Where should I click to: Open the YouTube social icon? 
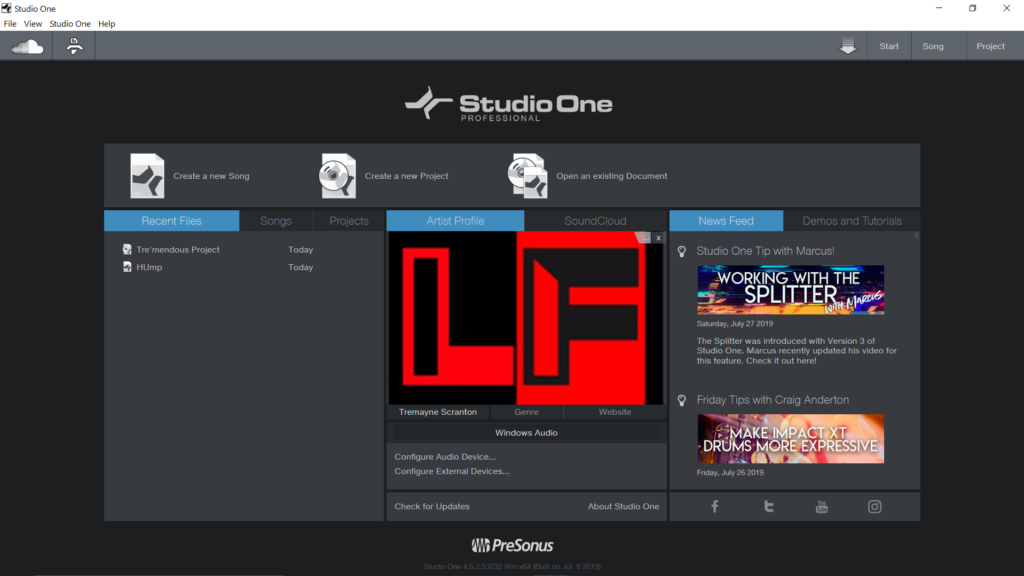click(x=822, y=507)
